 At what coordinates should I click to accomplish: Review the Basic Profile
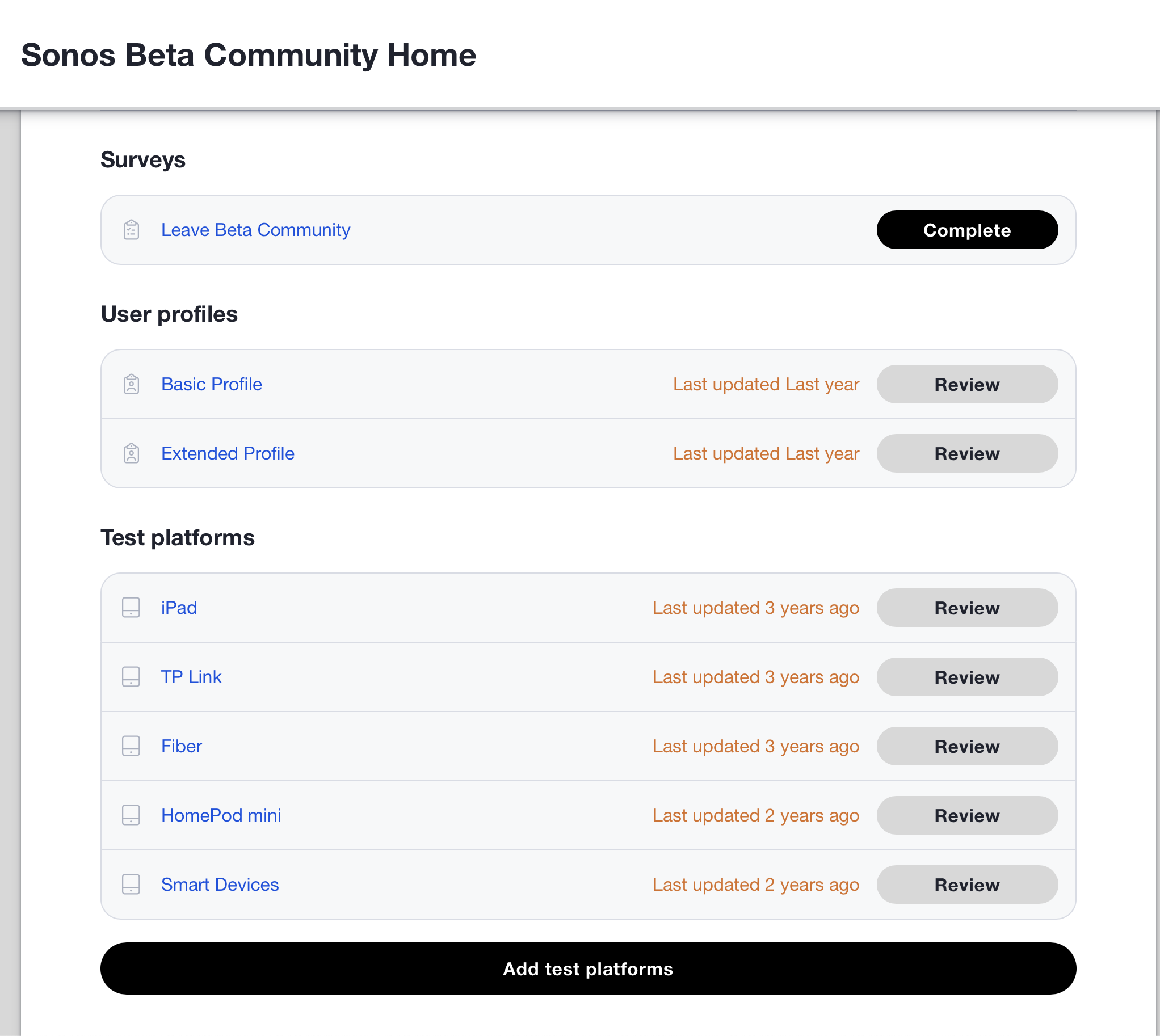click(966, 385)
